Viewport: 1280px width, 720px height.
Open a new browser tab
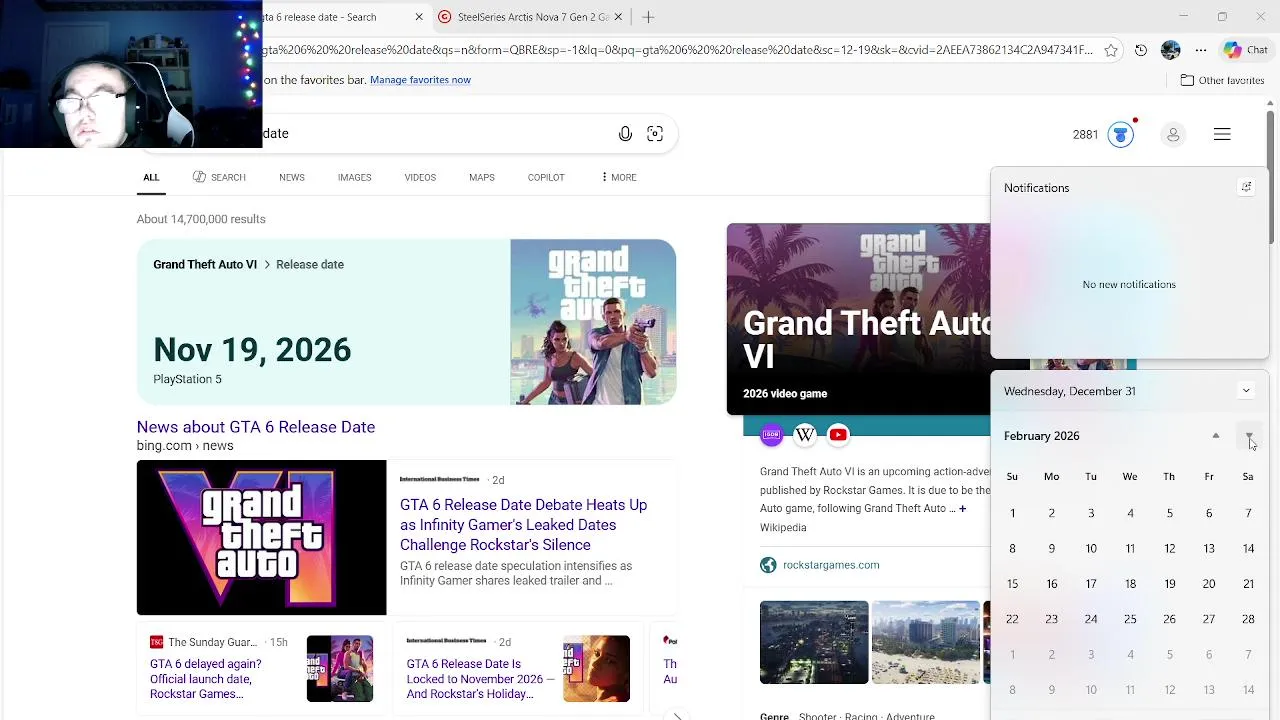coord(648,17)
